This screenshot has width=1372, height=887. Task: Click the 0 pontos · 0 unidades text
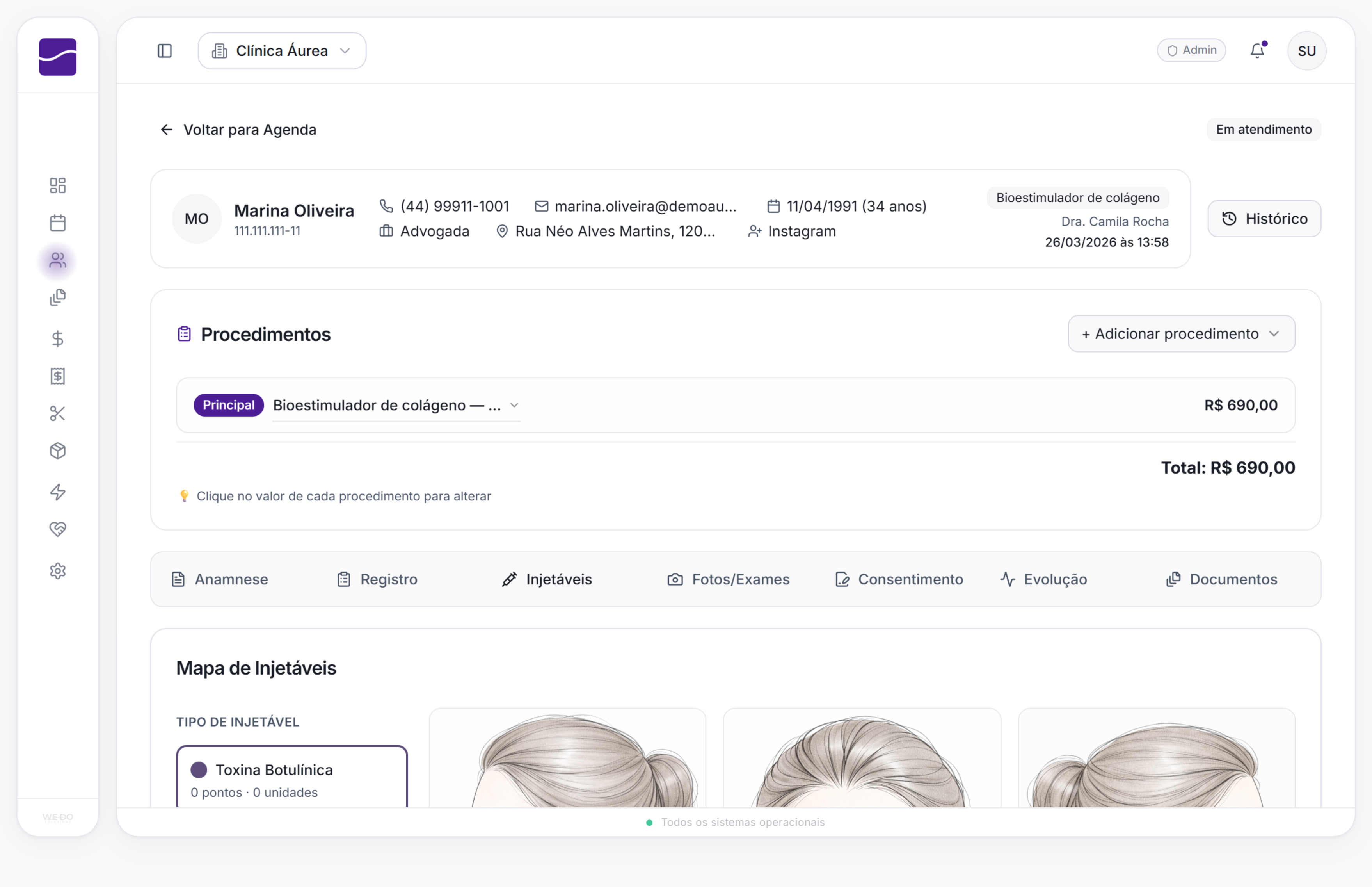(x=254, y=793)
